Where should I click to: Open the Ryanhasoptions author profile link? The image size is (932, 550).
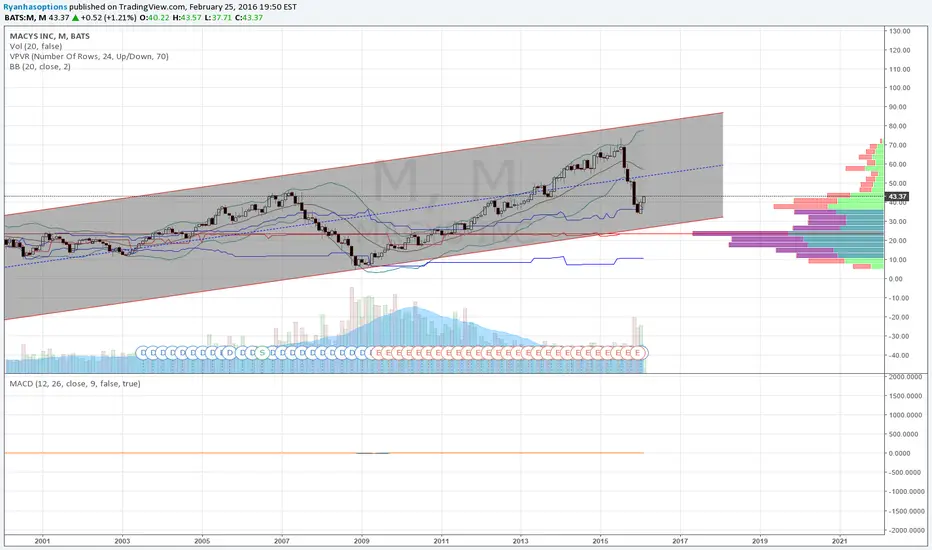pyautogui.click(x=35, y=7)
